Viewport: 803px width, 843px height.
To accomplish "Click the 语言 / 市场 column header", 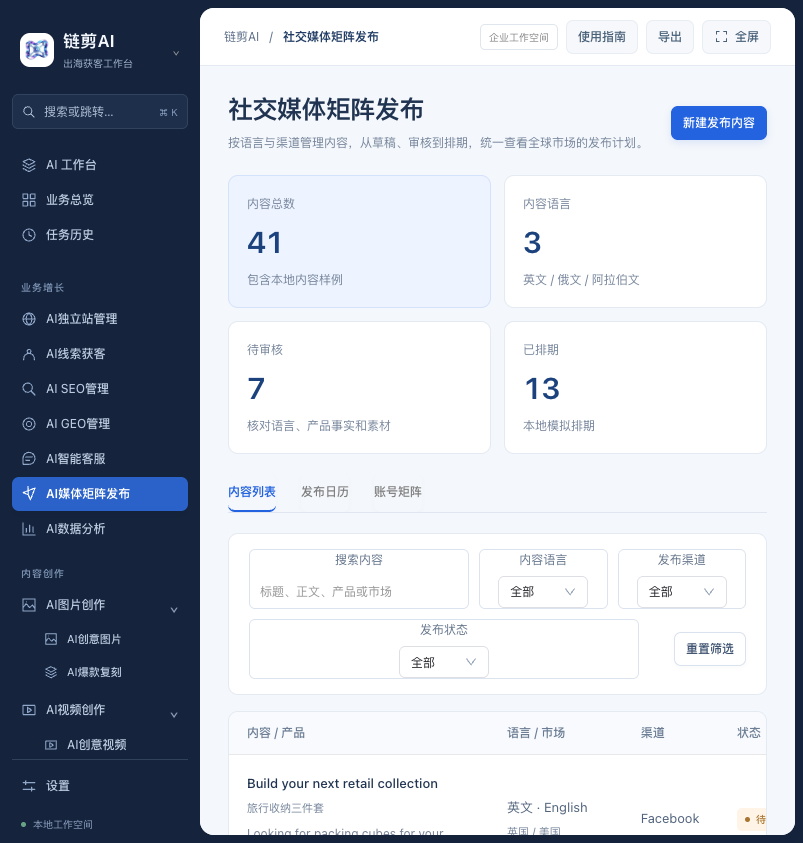I will [x=536, y=733].
